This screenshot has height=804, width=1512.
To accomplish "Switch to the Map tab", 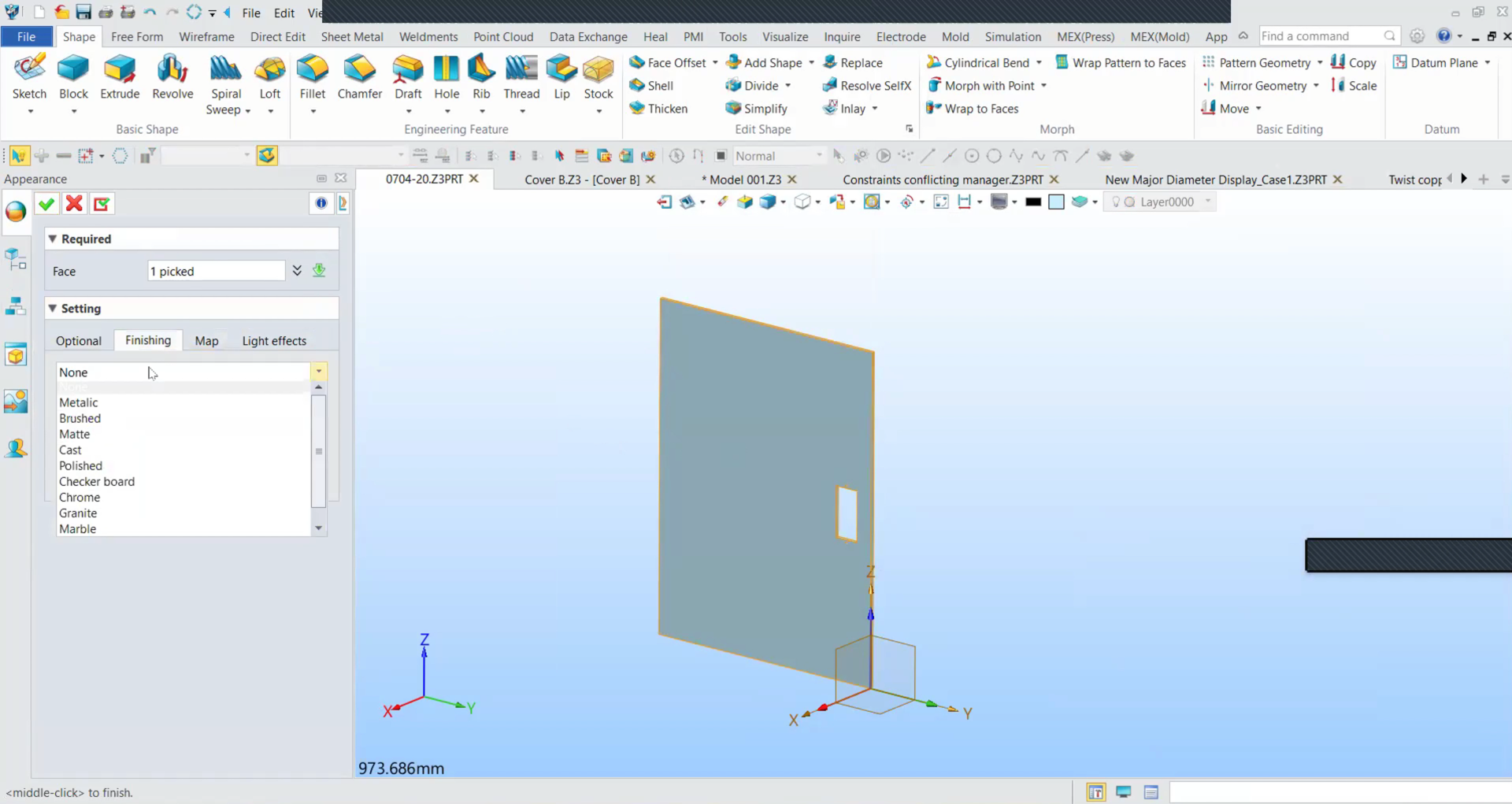I will click(x=206, y=341).
